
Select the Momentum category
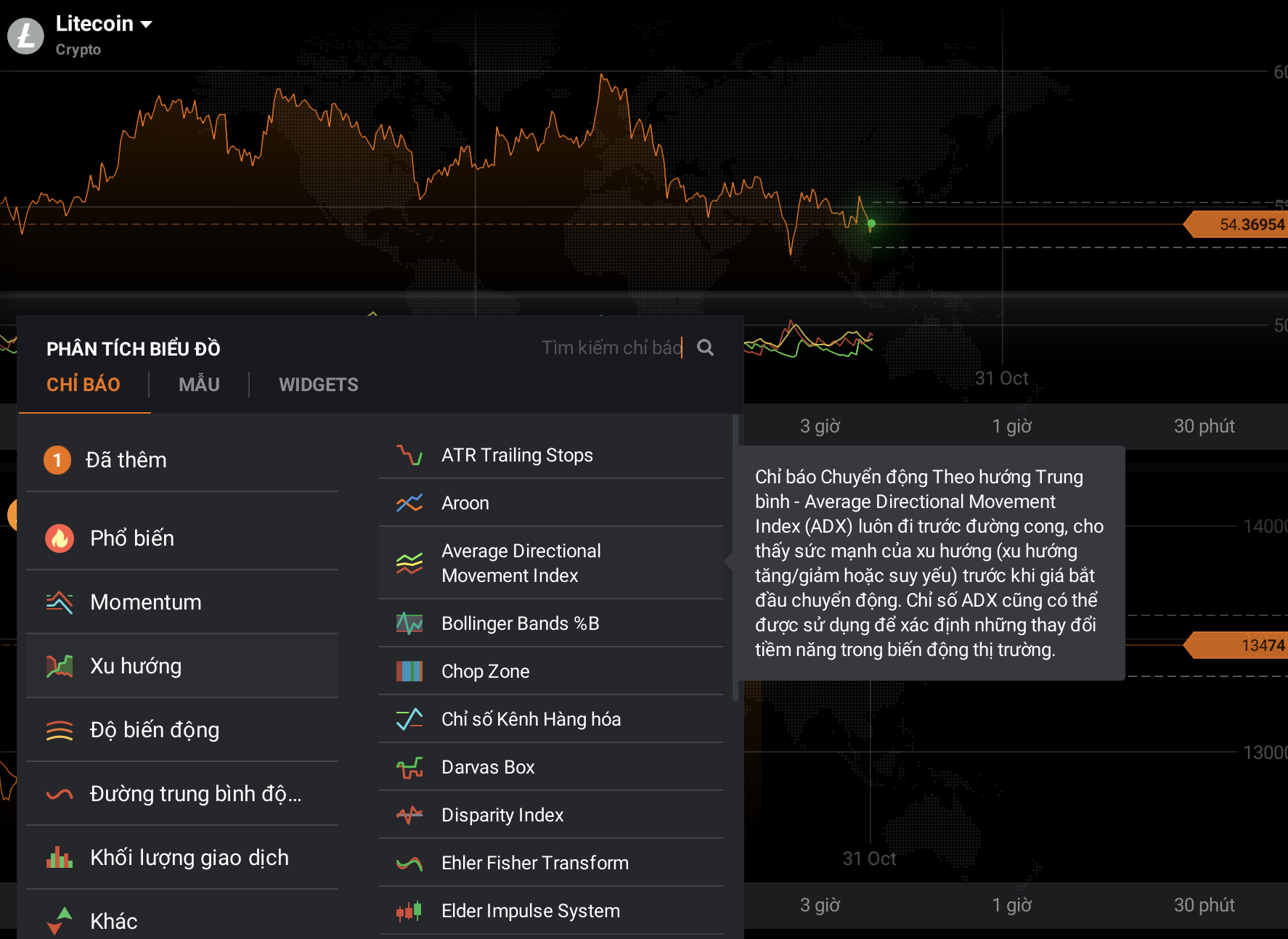click(145, 602)
